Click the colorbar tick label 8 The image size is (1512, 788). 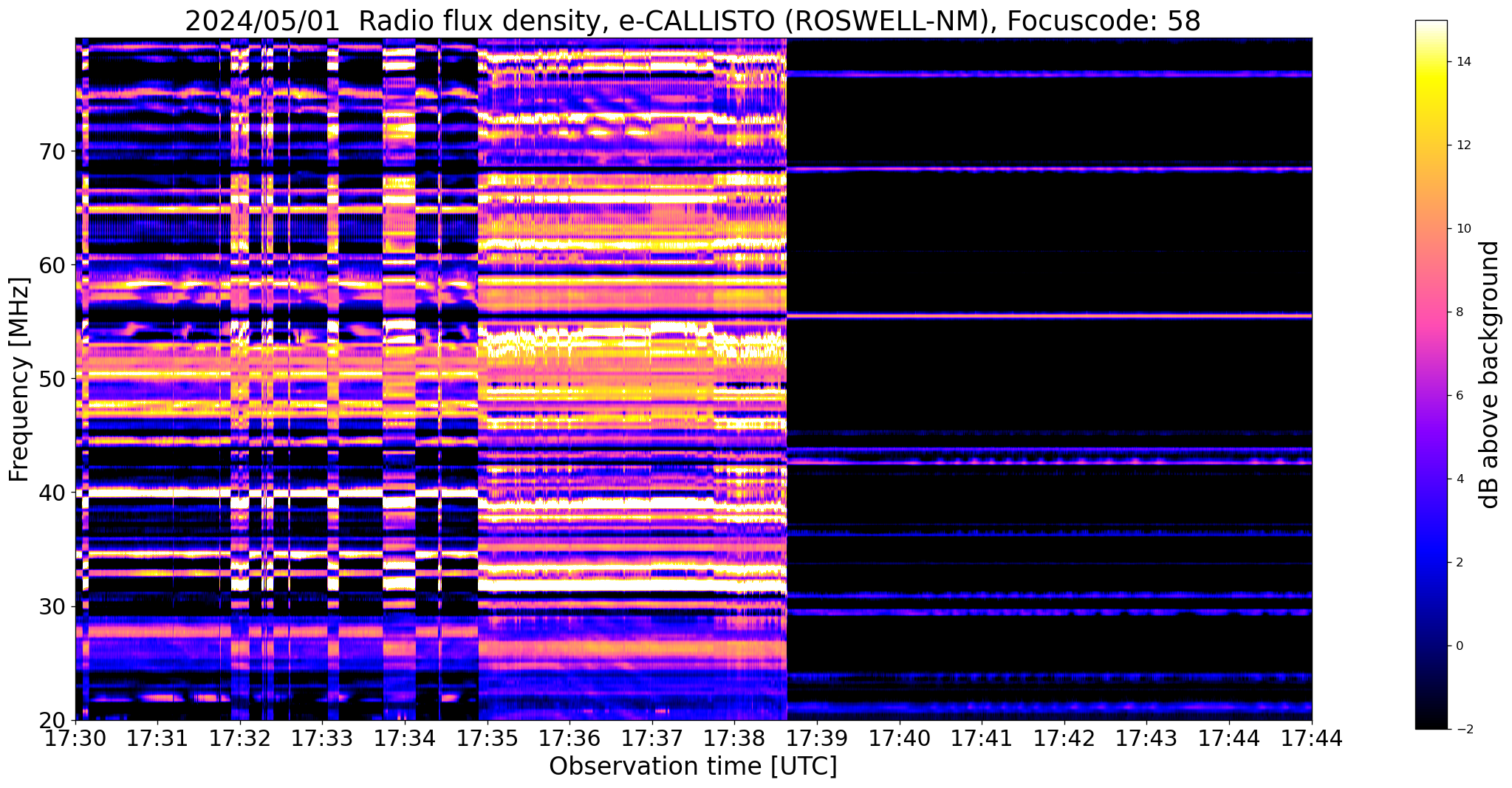[1458, 312]
